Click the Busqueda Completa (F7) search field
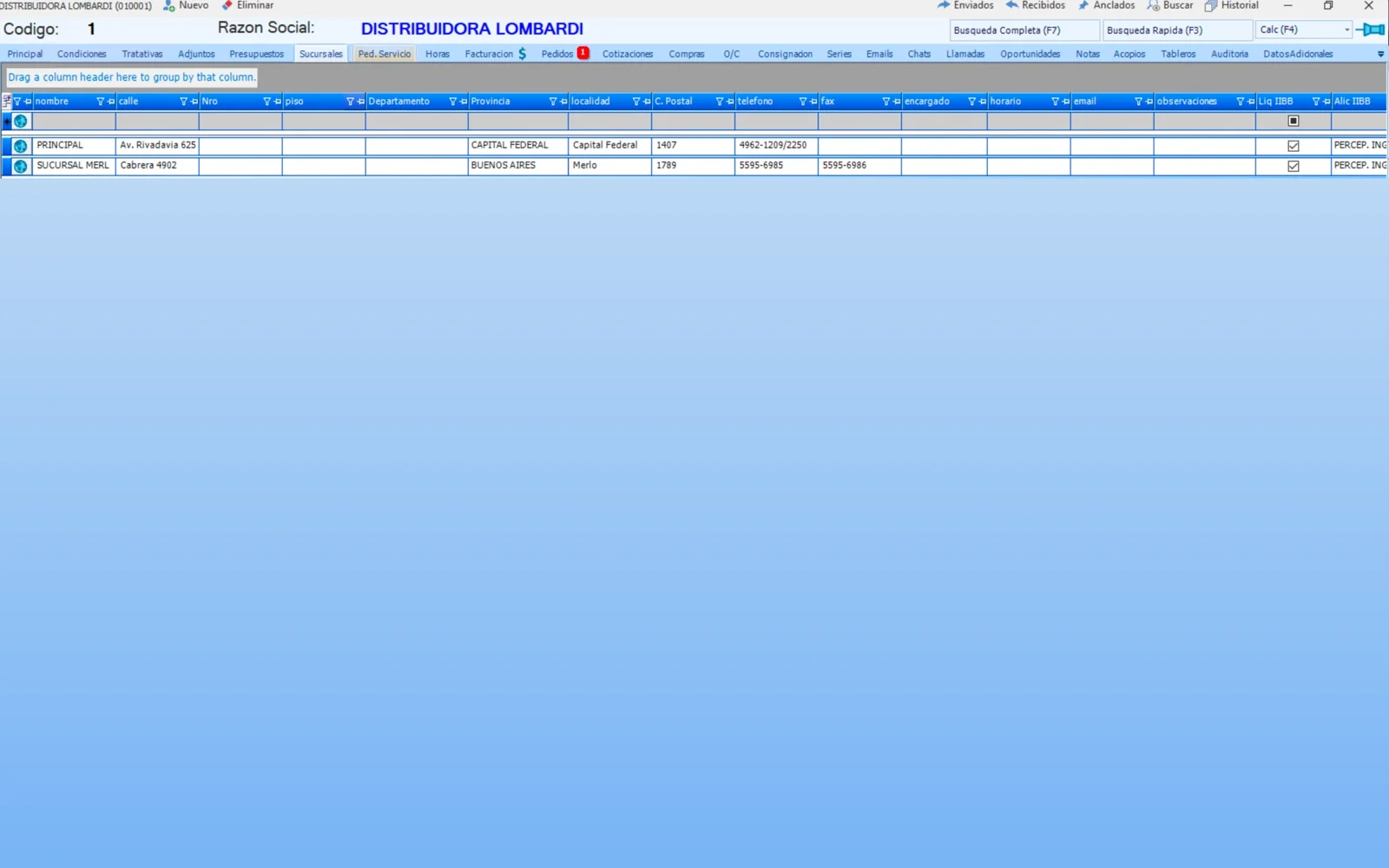The image size is (1389, 868). pyautogui.click(x=1024, y=30)
